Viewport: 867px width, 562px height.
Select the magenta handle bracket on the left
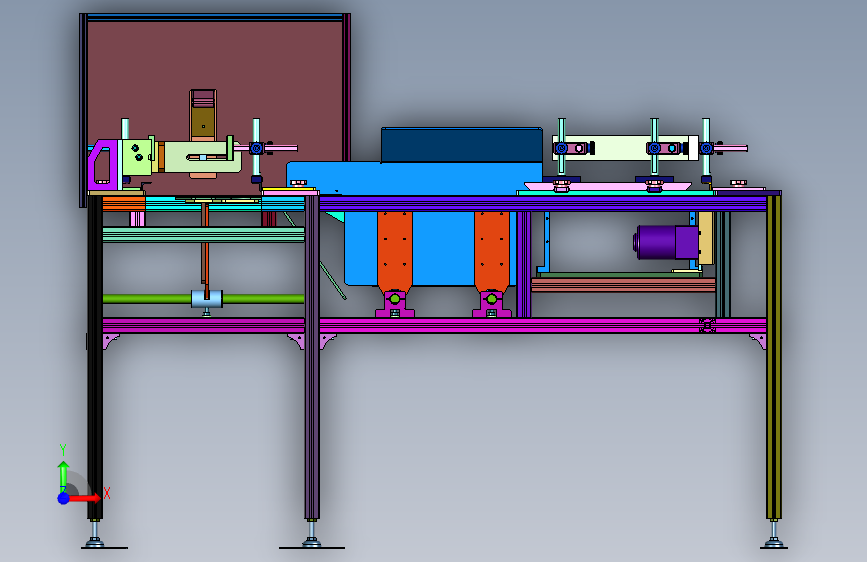(x=103, y=164)
